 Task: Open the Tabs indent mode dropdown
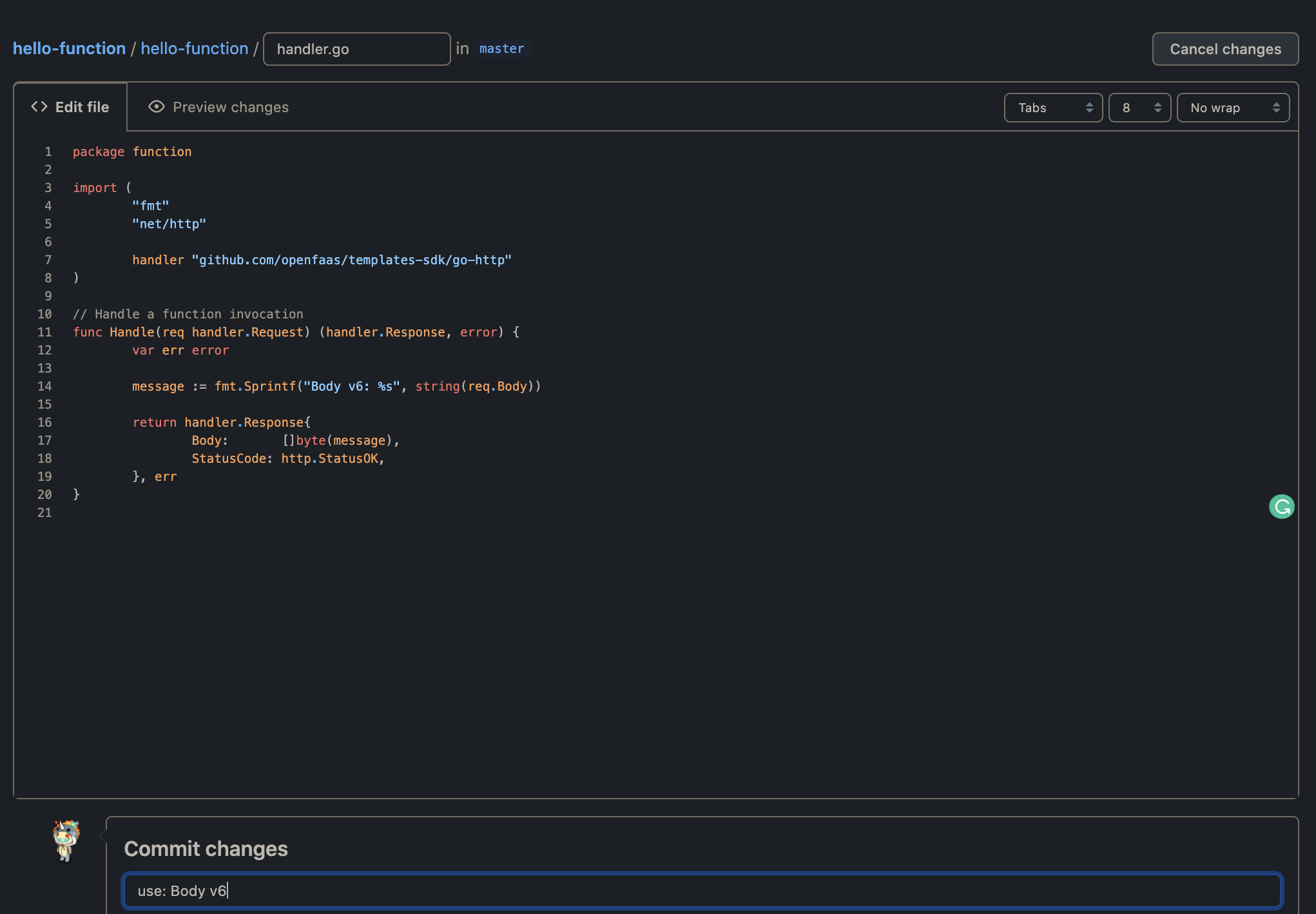pos(1053,108)
